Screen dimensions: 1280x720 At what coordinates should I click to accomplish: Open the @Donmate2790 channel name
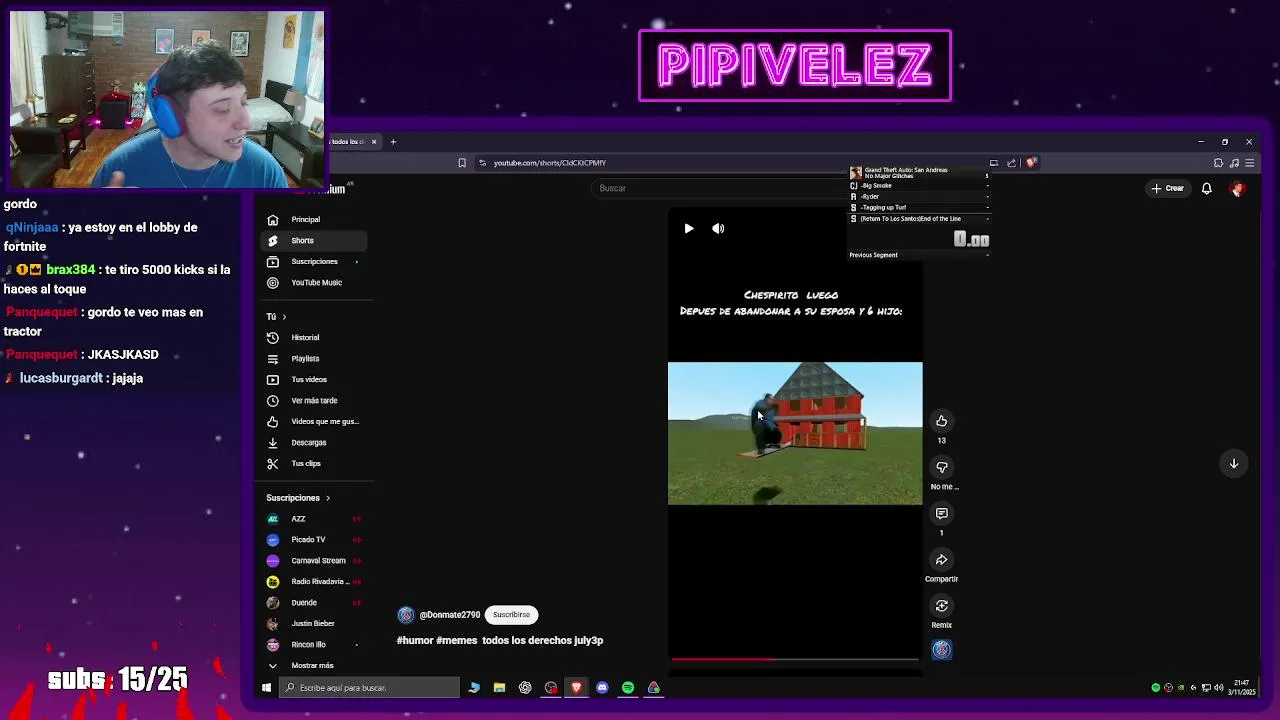pos(450,615)
